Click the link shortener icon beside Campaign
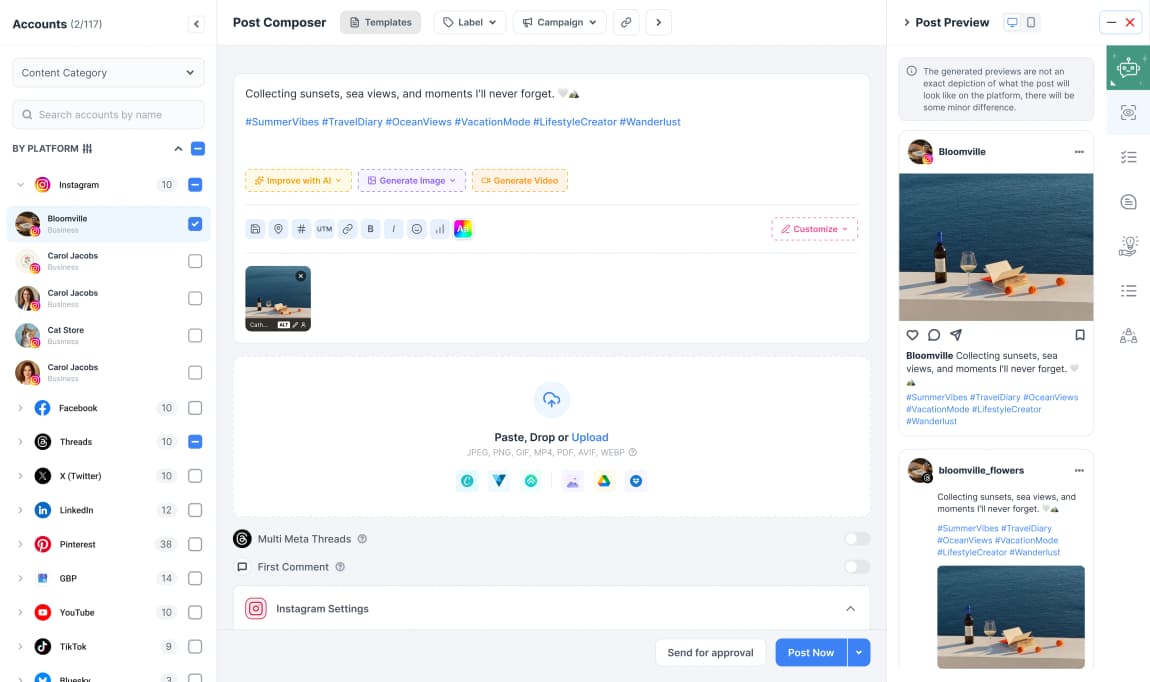The image size is (1150, 682). [626, 22]
